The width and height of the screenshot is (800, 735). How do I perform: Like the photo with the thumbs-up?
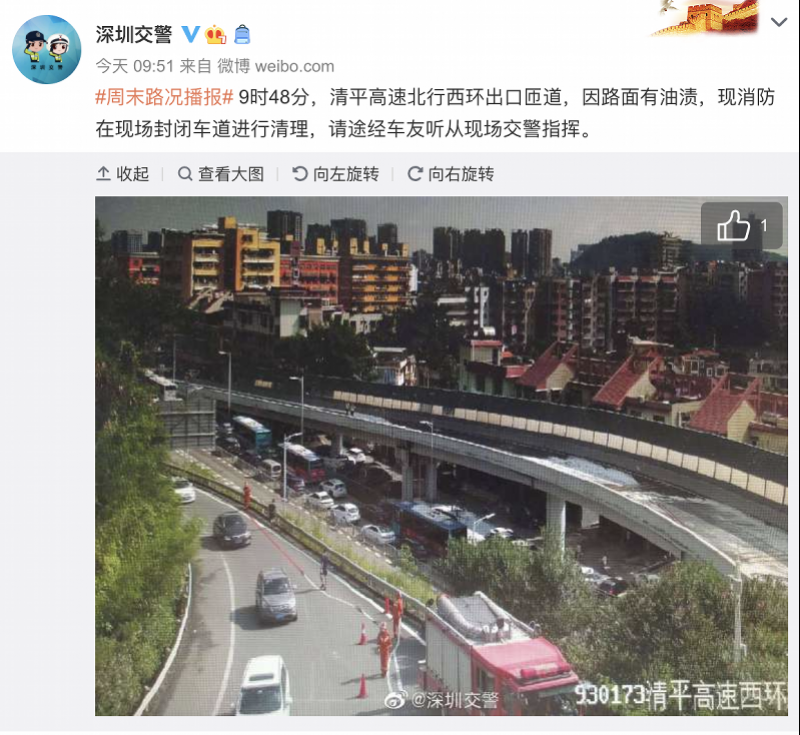click(x=741, y=225)
